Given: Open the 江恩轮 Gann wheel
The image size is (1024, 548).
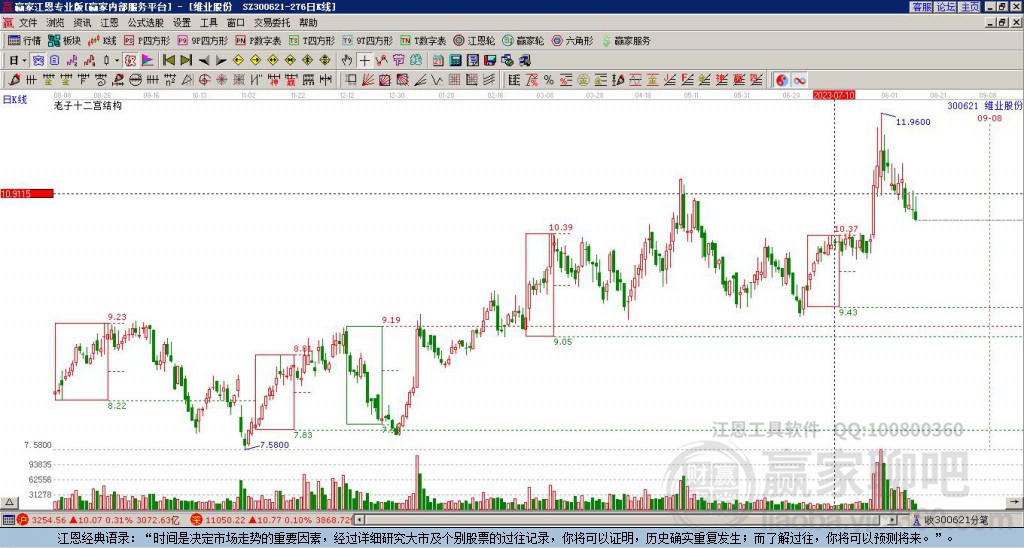Looking at the screenshot, I should coord(475,40).
